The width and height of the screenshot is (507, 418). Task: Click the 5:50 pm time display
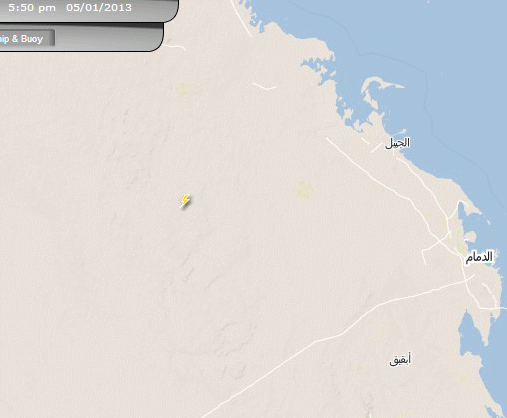(32, 7)
